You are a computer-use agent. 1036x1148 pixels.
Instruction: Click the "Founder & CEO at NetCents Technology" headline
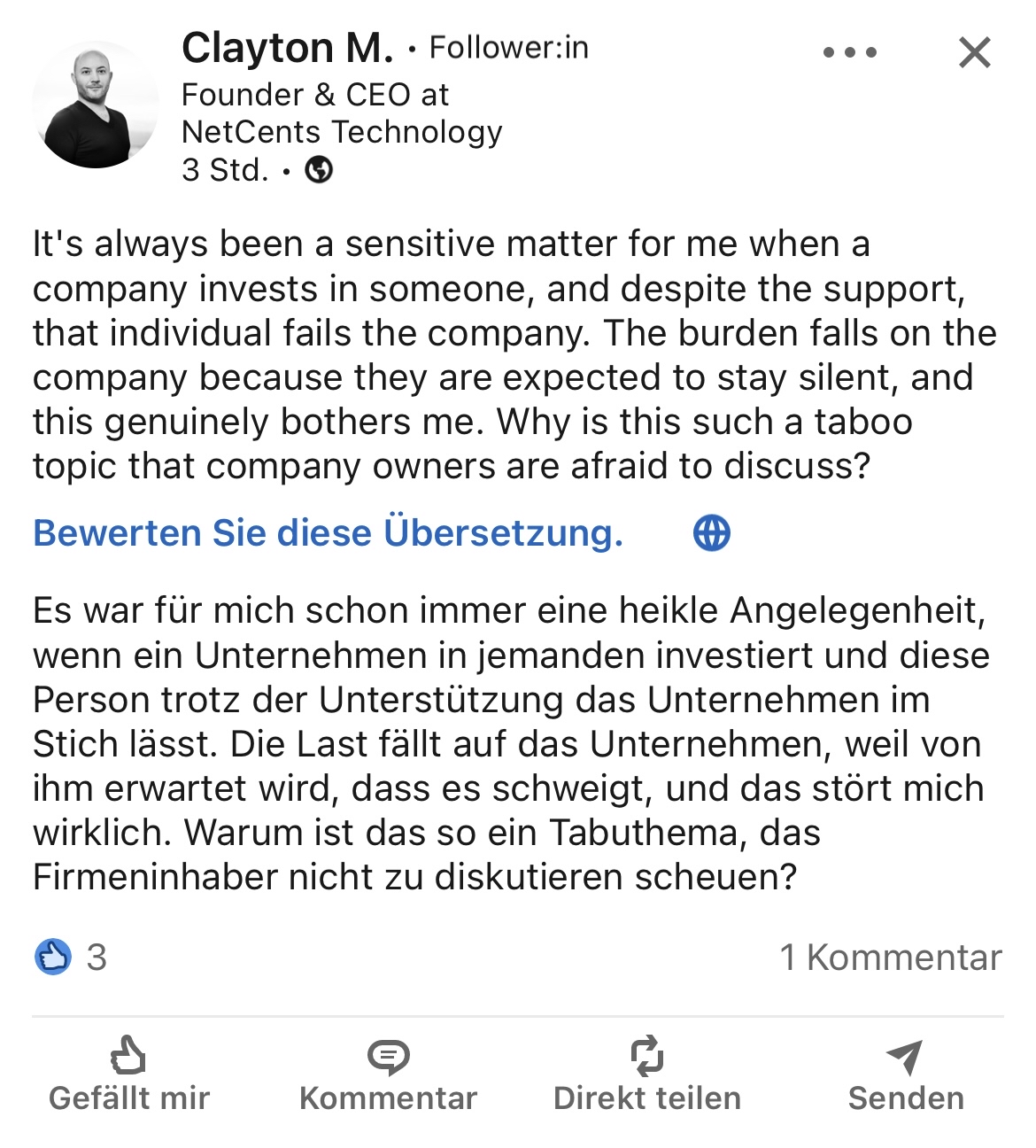pyautogui.click(x=342, y=113)
